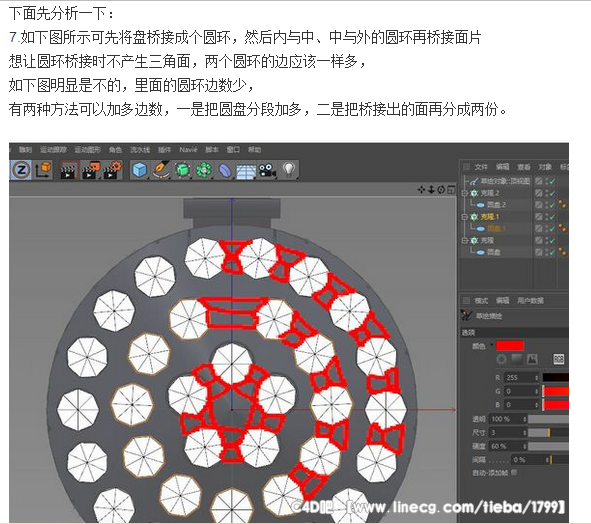
Task: Add a camera with camera icon
Action: 267,170
